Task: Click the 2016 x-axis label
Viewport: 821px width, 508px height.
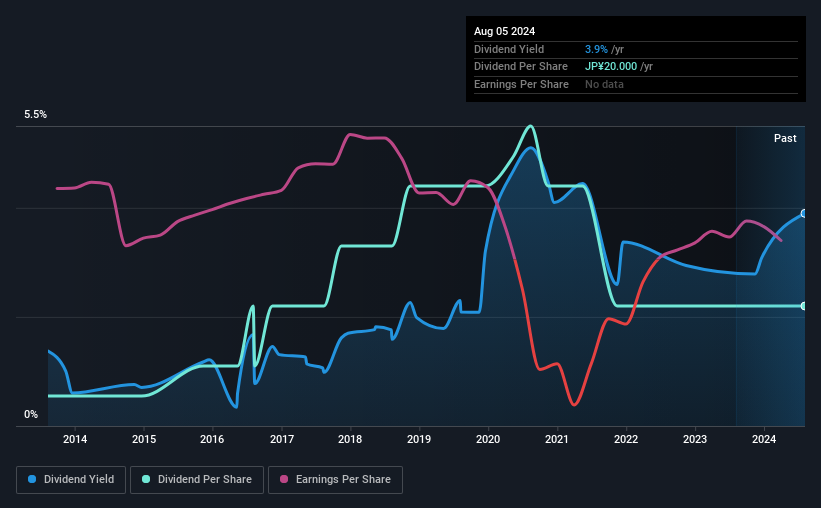Action: click(x=212, y=439)
